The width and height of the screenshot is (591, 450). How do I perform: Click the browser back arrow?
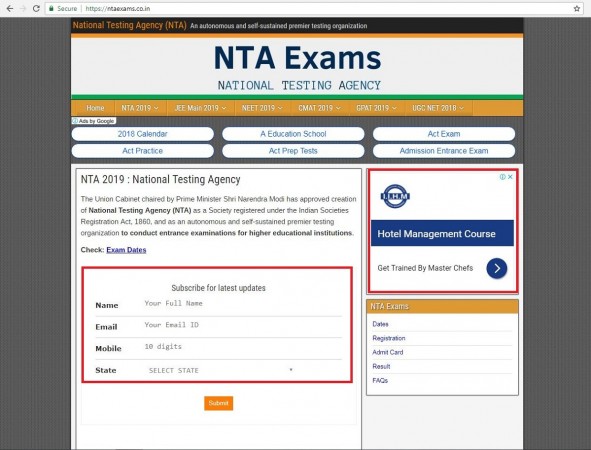pyautogui.click(x=9, y=8)
